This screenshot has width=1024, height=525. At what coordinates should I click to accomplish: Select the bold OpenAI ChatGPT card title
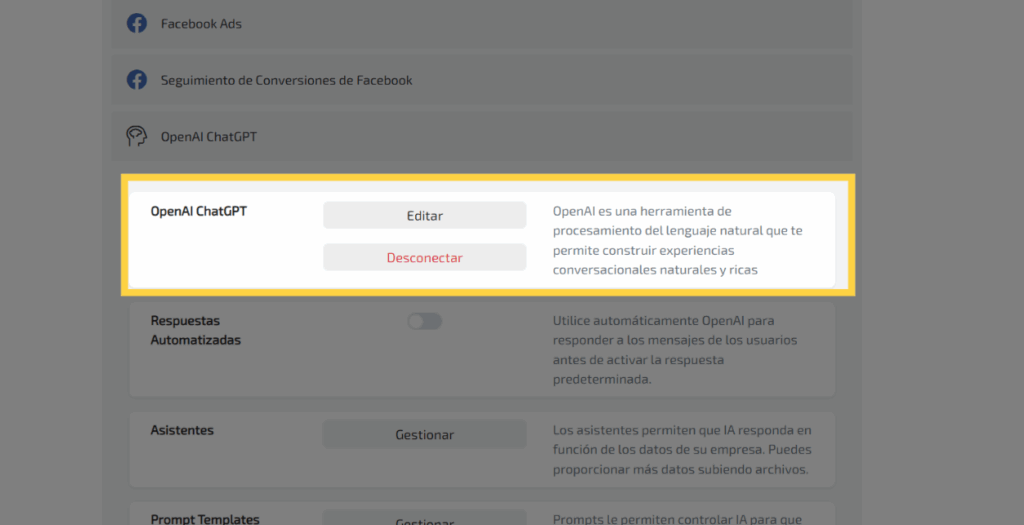tap(199, 212)
